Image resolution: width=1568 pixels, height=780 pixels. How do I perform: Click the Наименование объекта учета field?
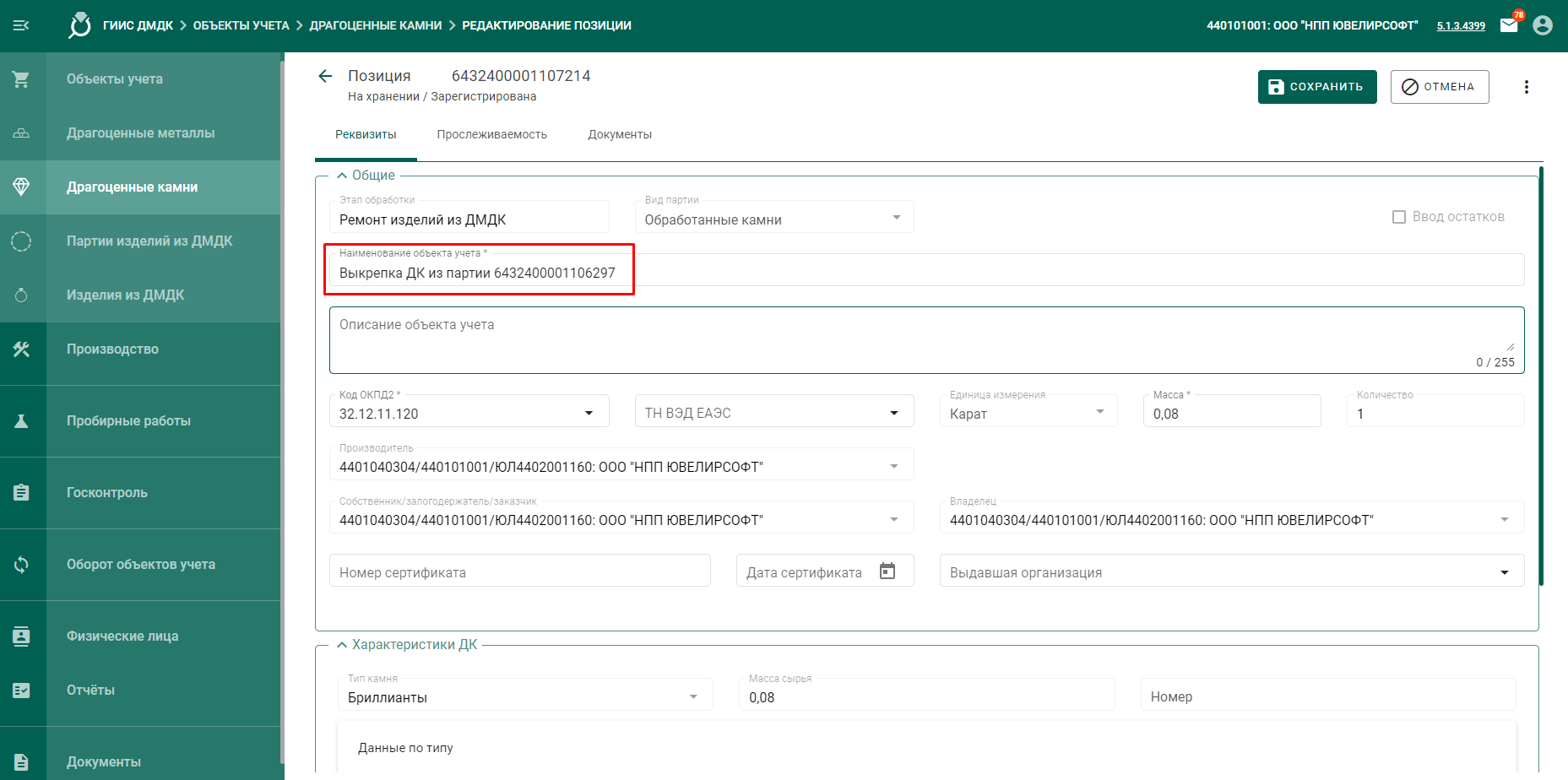coord(926,270)
